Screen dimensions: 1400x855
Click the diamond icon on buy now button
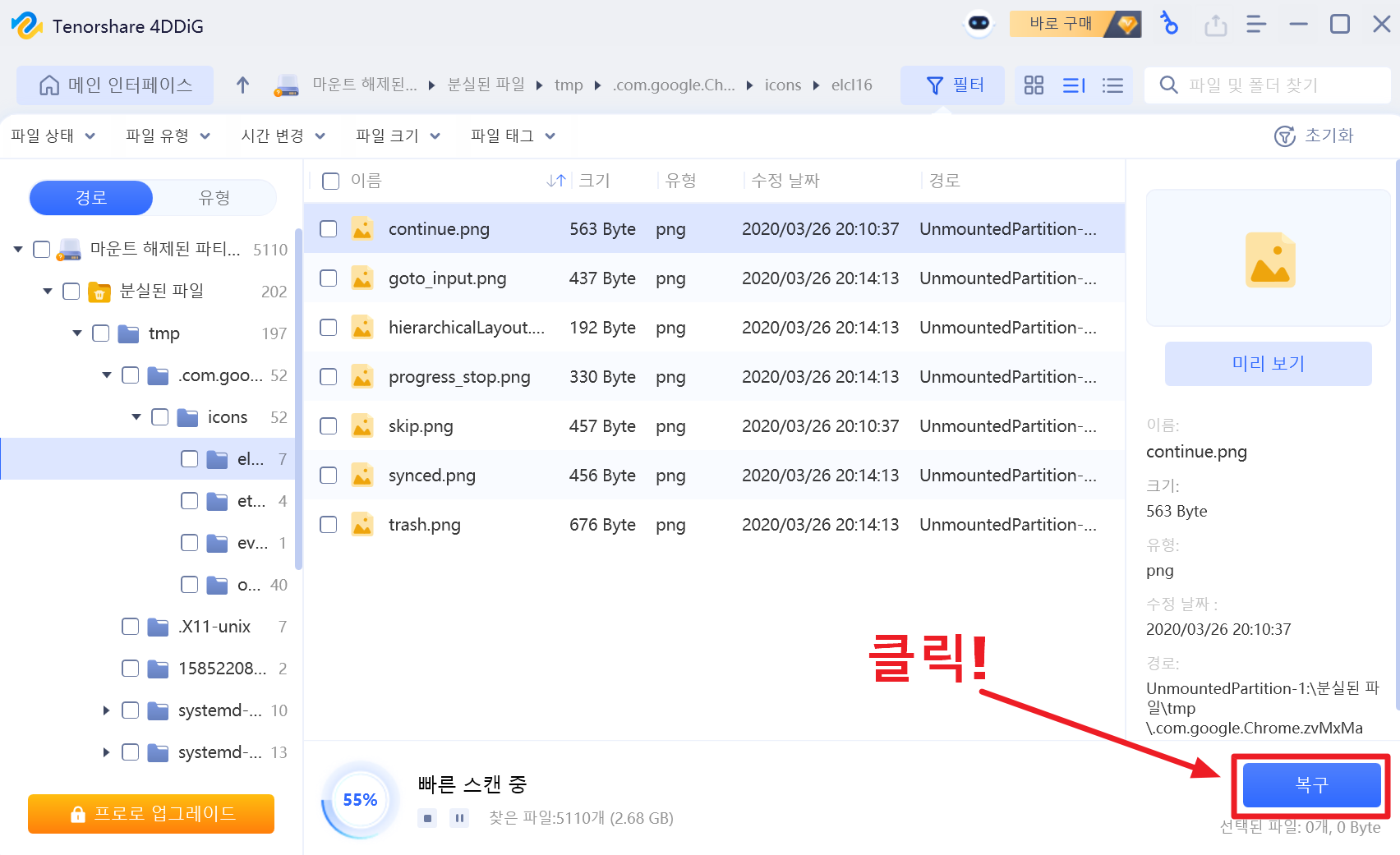click(1126, 24)
